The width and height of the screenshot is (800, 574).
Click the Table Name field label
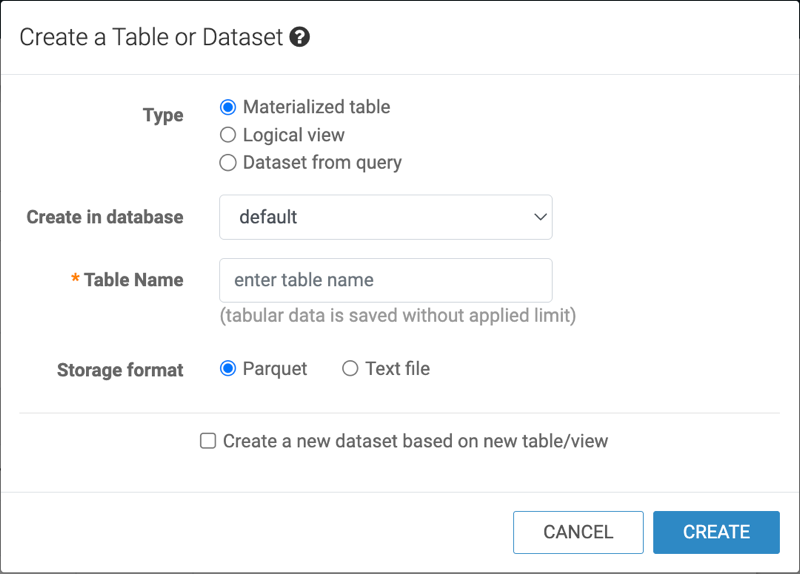point(133,280)
